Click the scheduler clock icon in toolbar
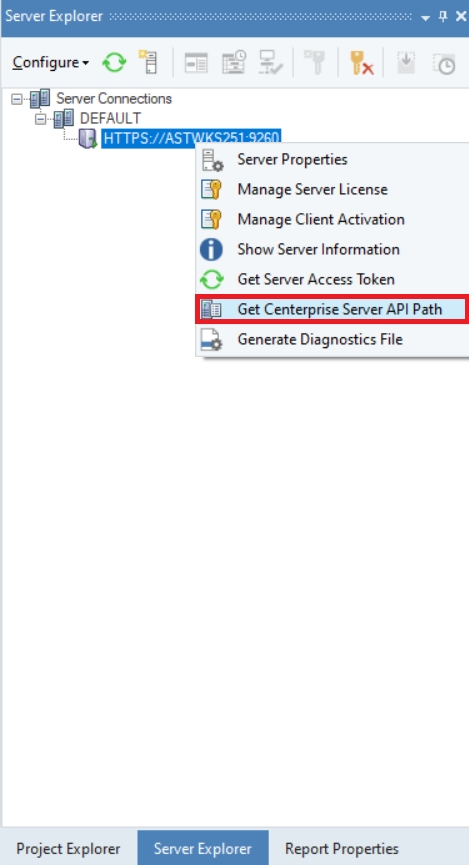The image size is (469, 865). click(x=444, y=63)
